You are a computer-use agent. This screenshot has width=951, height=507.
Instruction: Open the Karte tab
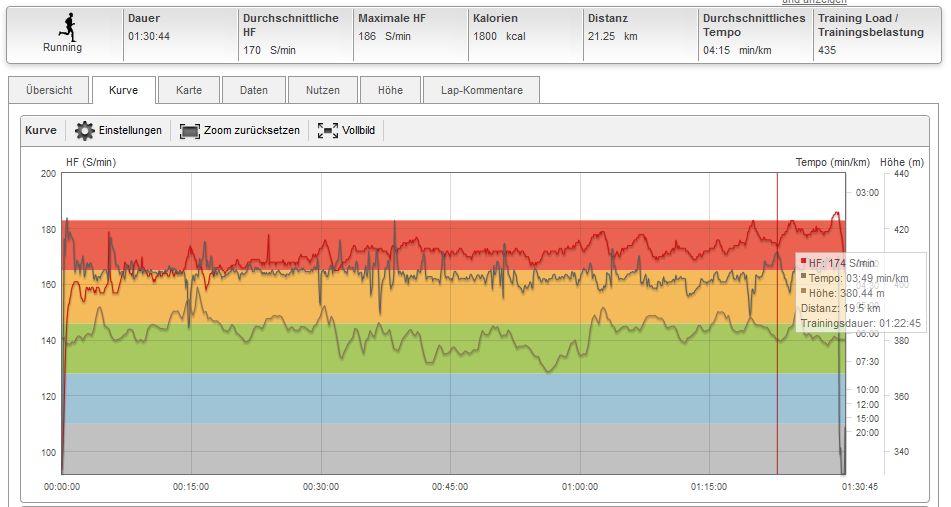189,90
